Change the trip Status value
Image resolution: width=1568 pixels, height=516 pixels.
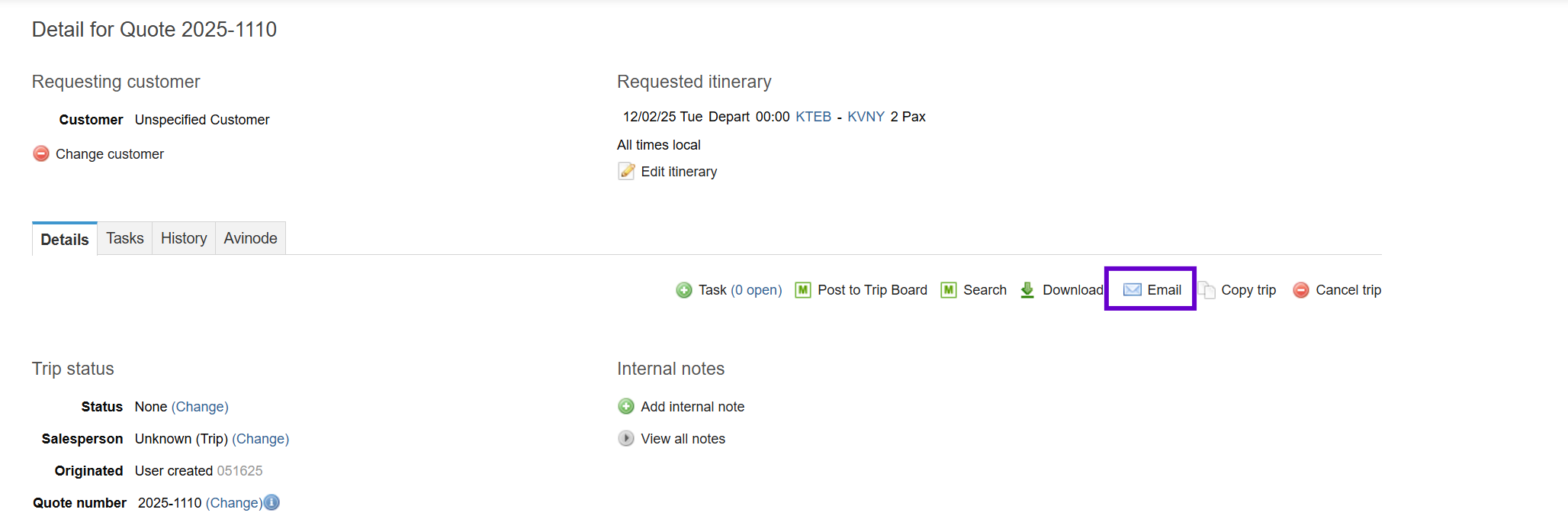(x=200, y=407)
